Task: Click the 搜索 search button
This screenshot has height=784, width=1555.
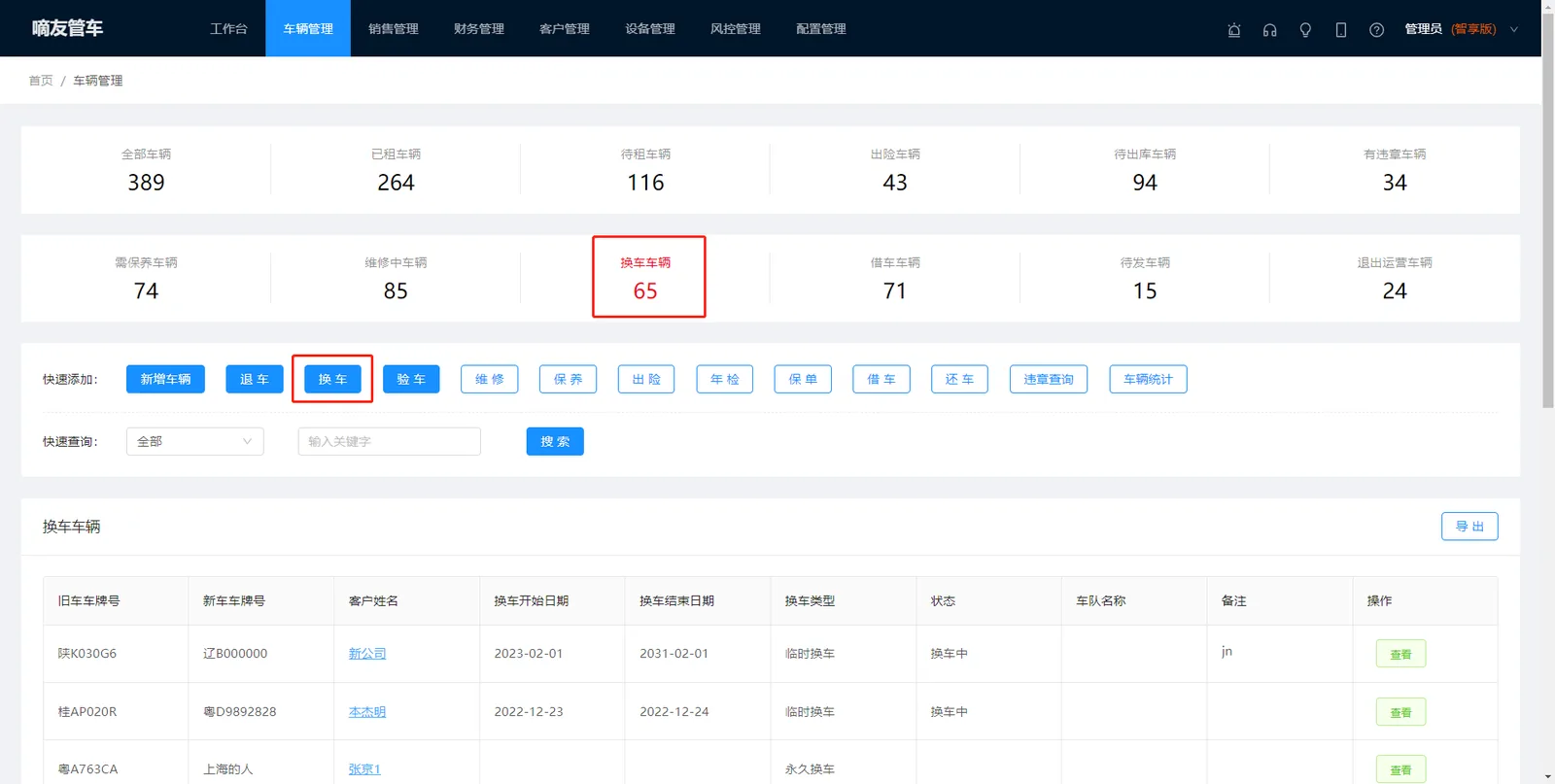Action: pyautogui.click(x=555, y=441)
